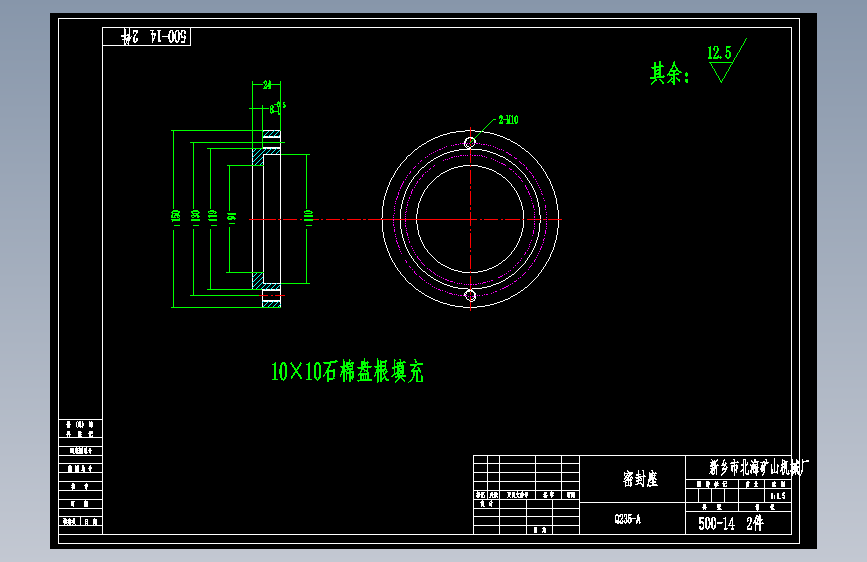Select the '其余:' surface finish label
This screenshot has height=562, width=867.
(x=670, y=73)
